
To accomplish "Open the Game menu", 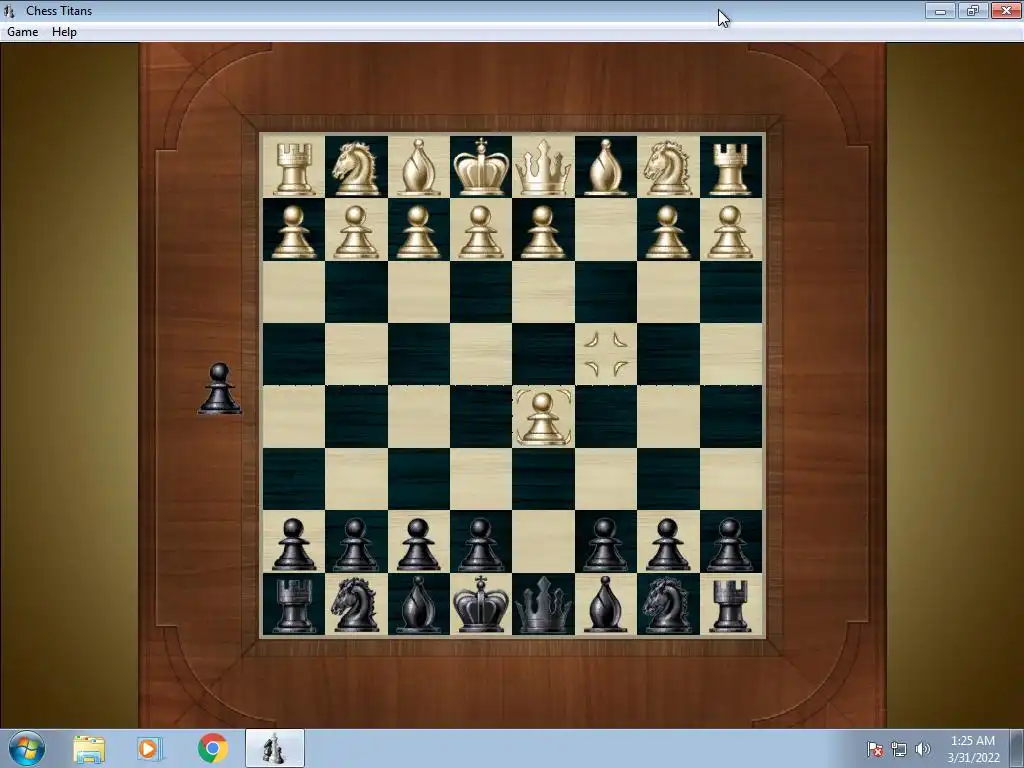I will point(22,32).
